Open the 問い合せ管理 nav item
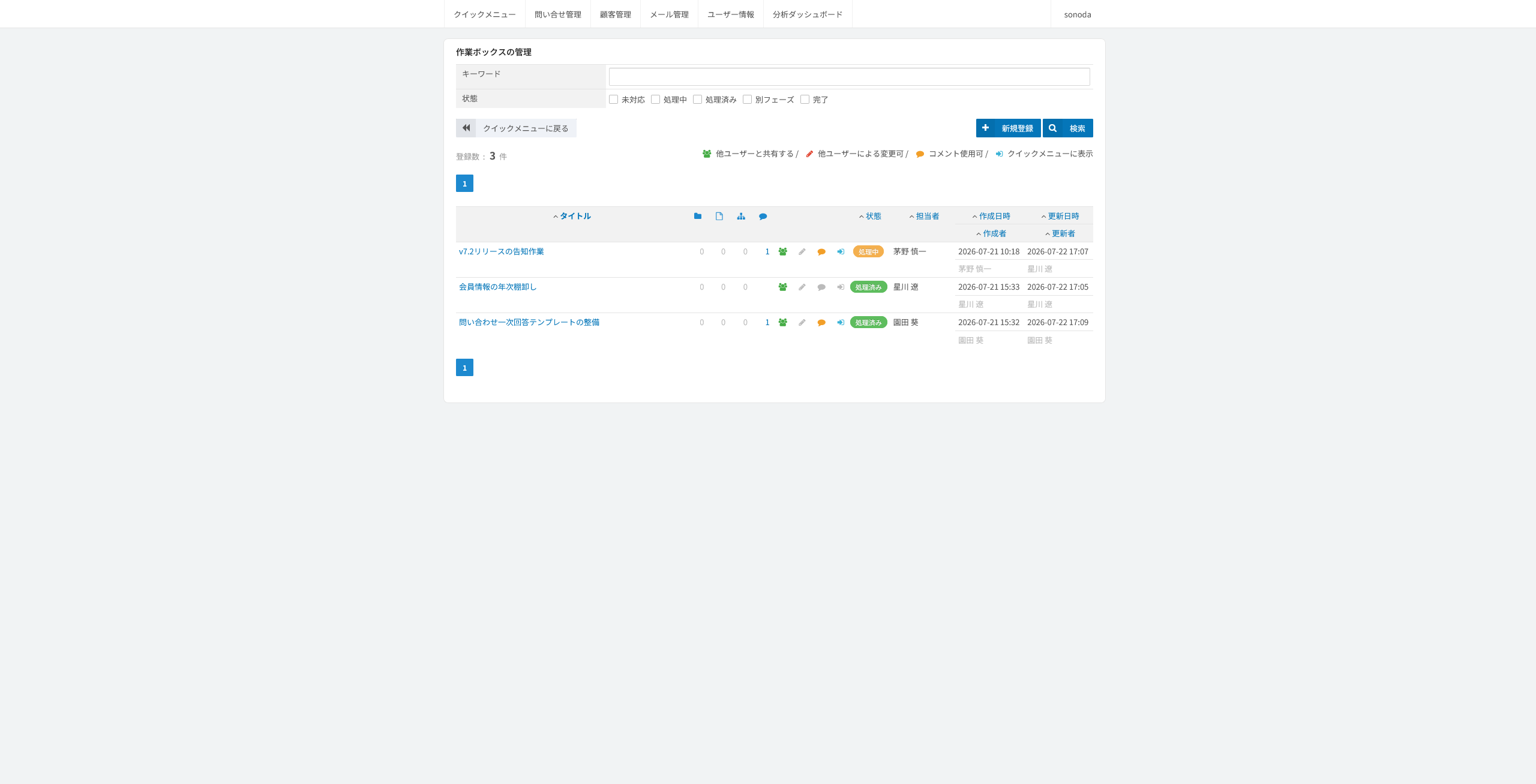Screen dimensions: 1536x784 [x=558, y=14]
